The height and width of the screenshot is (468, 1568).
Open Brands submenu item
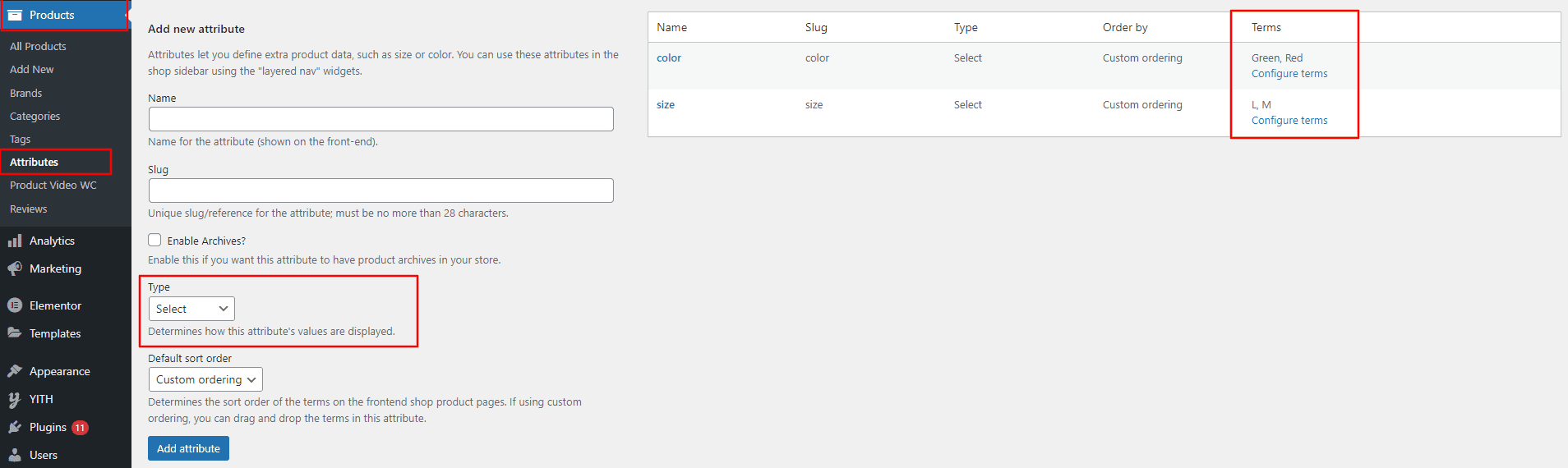coord(25,94)
